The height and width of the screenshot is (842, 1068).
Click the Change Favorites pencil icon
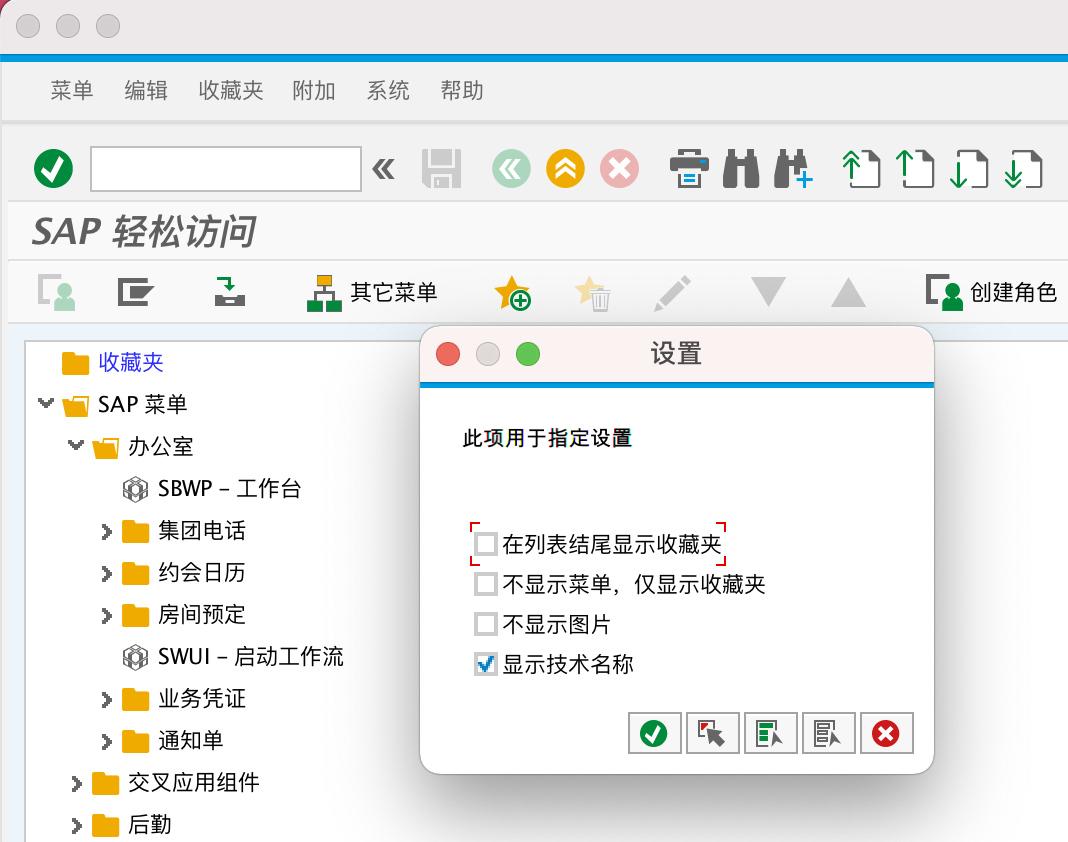coord(672,293)
